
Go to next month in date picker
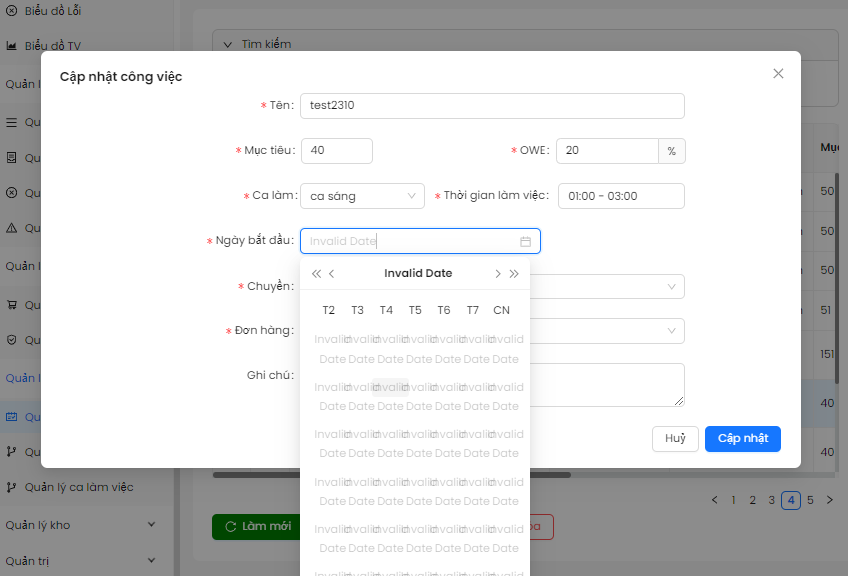498,274
